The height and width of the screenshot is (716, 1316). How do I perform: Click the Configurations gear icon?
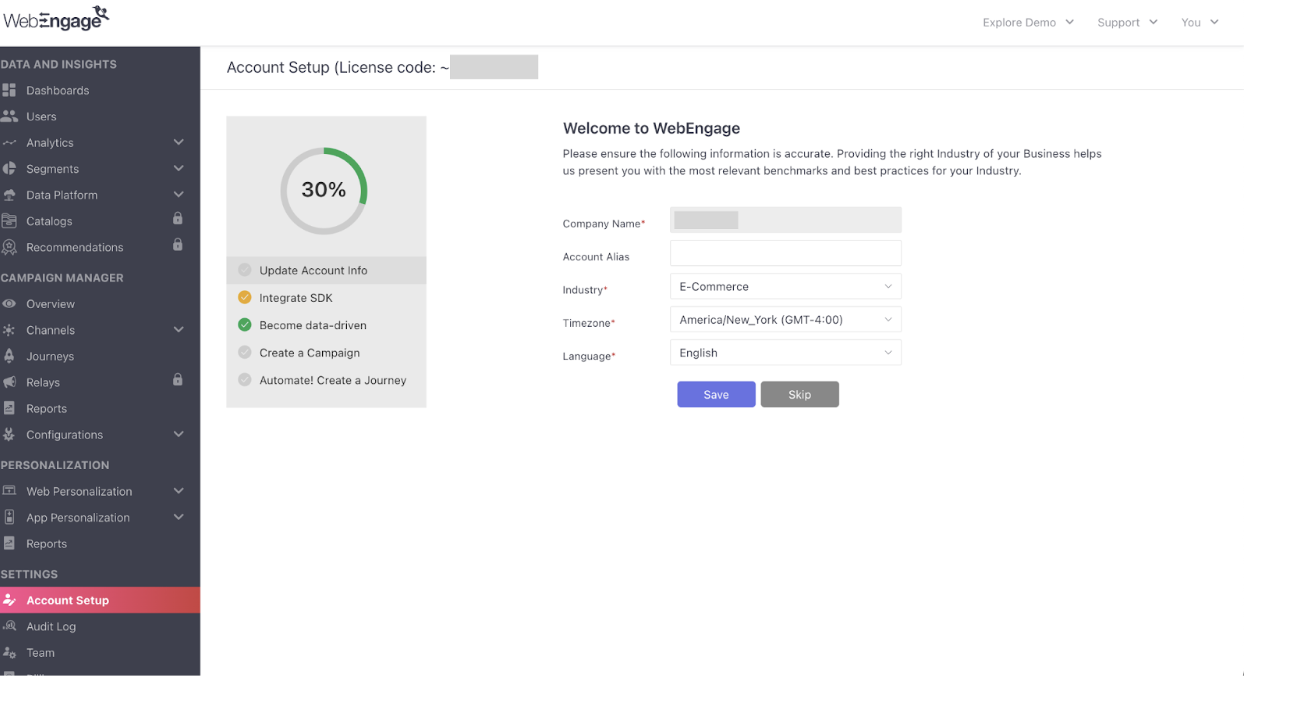coord(9,435)
